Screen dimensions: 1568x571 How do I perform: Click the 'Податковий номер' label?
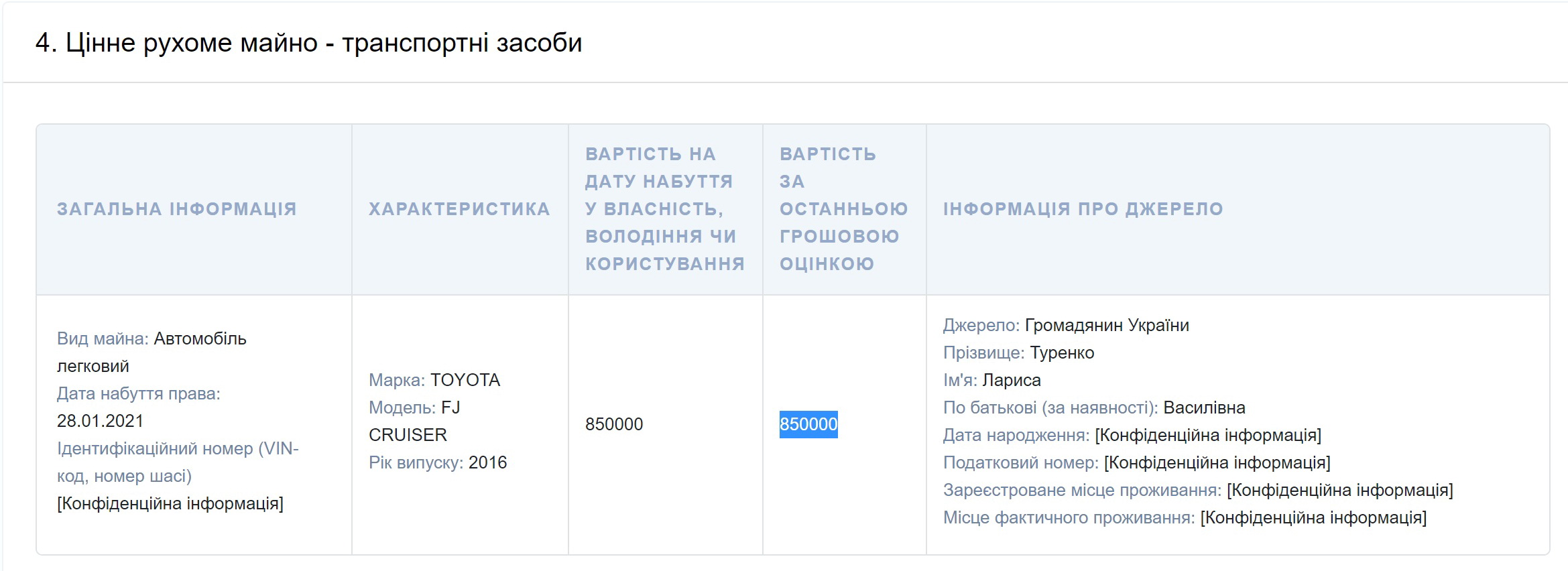[1020, 462]
